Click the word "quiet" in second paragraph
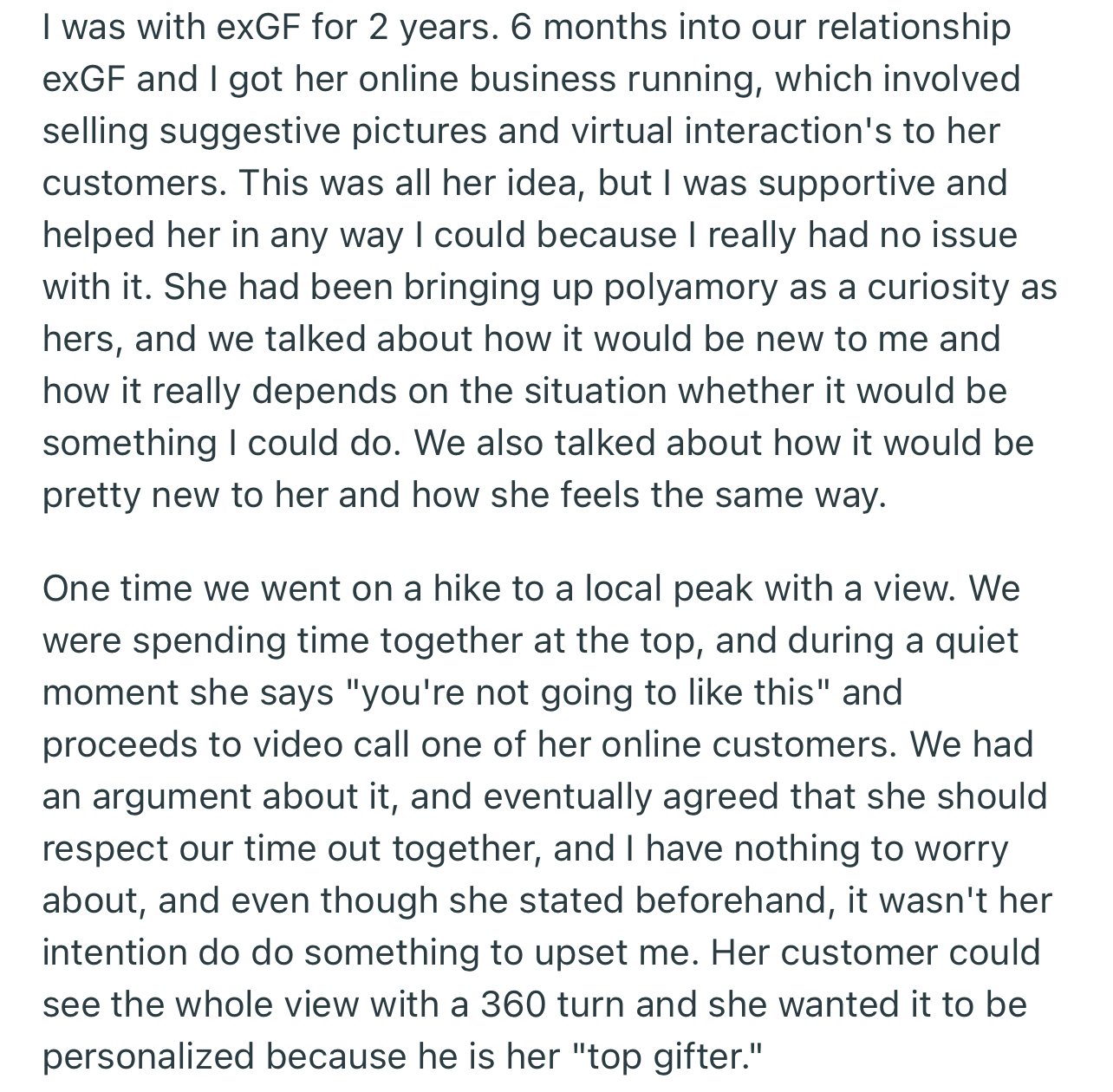This screenshot has width=1113, height=1092. [x=976, y=641]
